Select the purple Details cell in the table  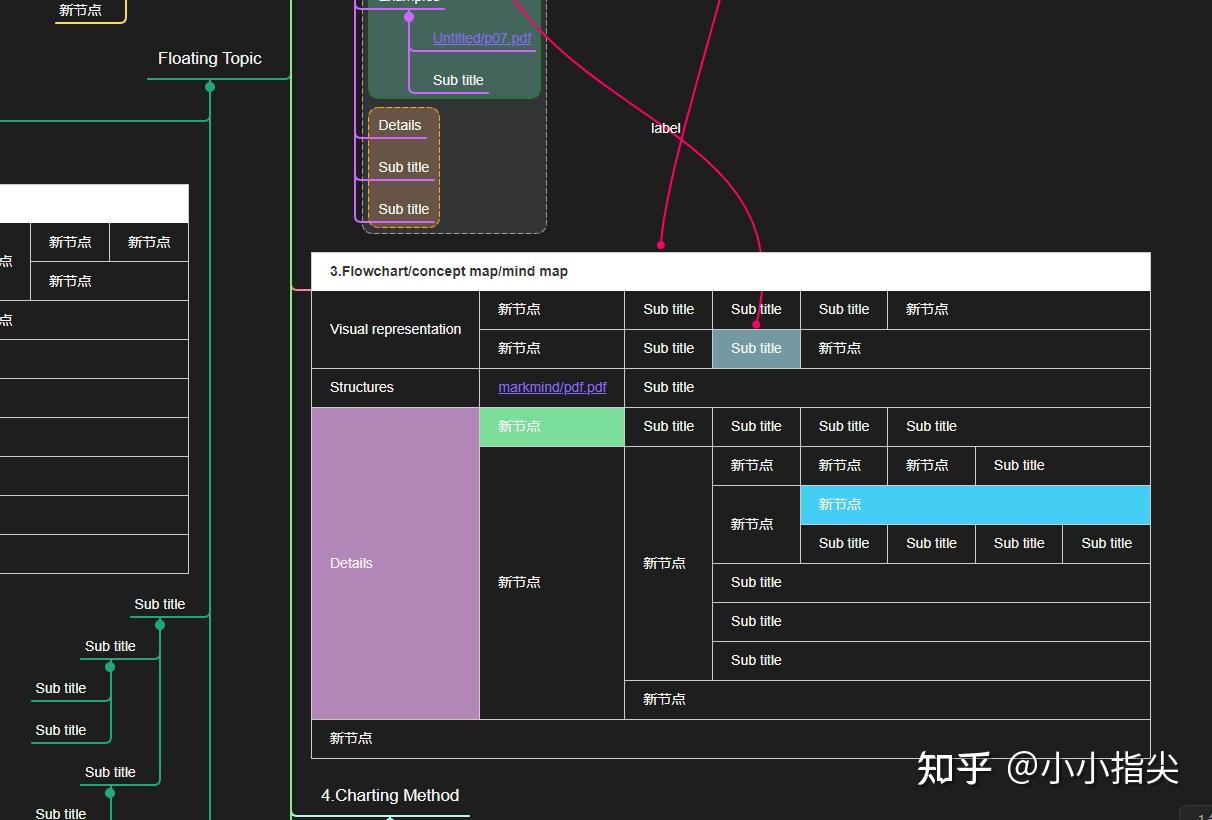(395, 563)
